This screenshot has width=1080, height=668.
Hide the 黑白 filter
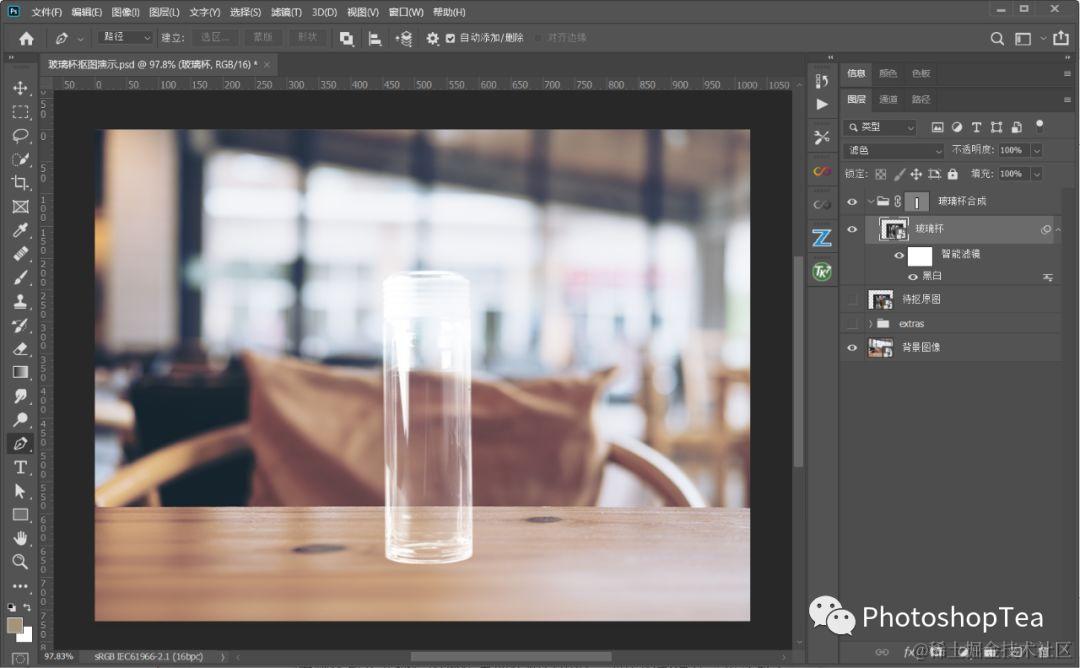(913, 277)
